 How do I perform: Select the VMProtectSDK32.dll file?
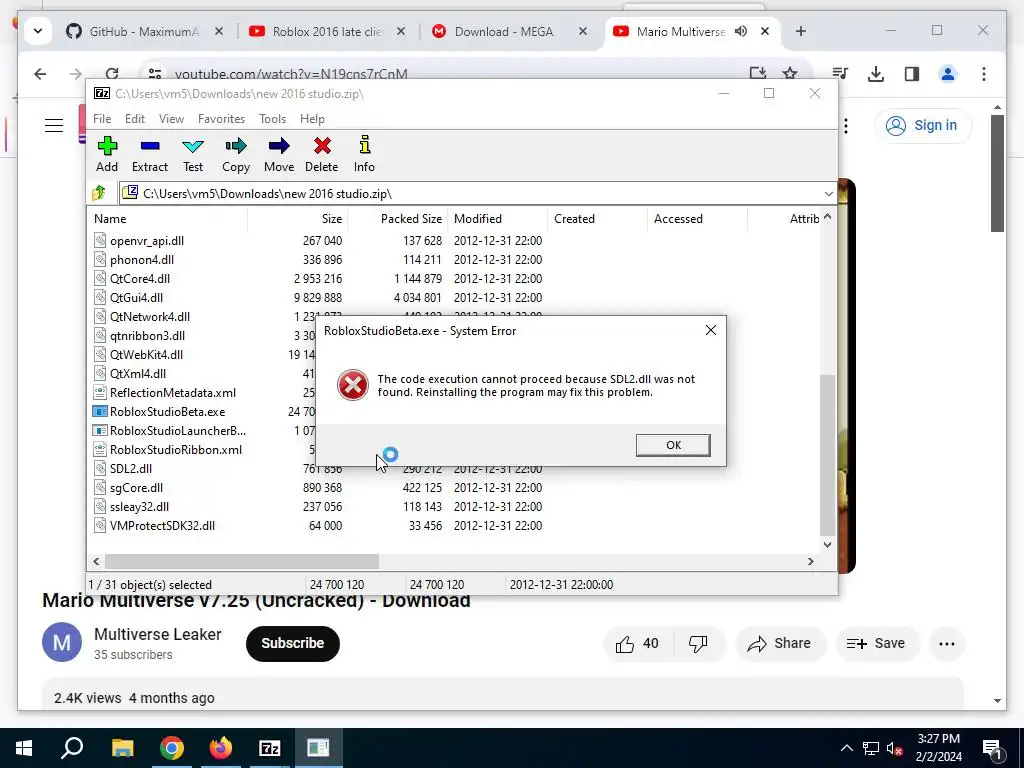(162, 526)
